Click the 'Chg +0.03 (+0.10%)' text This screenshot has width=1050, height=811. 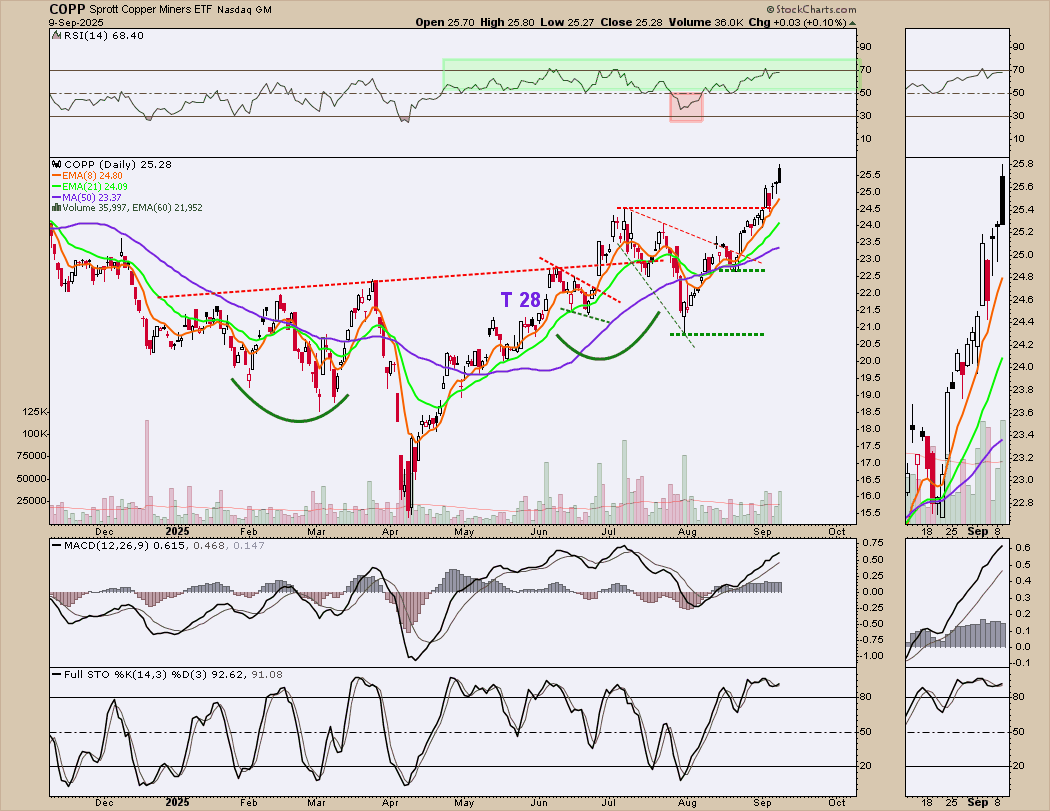click(798, 22)
